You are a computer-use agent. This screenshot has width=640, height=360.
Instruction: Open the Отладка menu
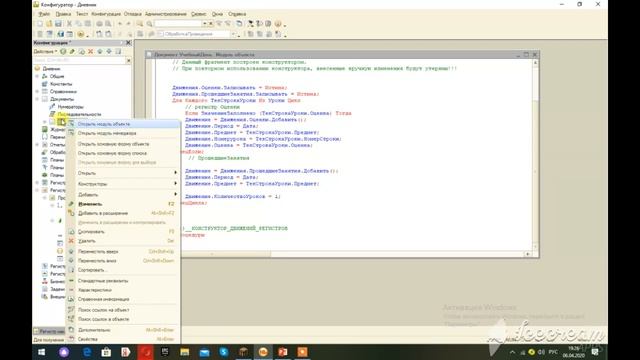(x=132, y=14)
